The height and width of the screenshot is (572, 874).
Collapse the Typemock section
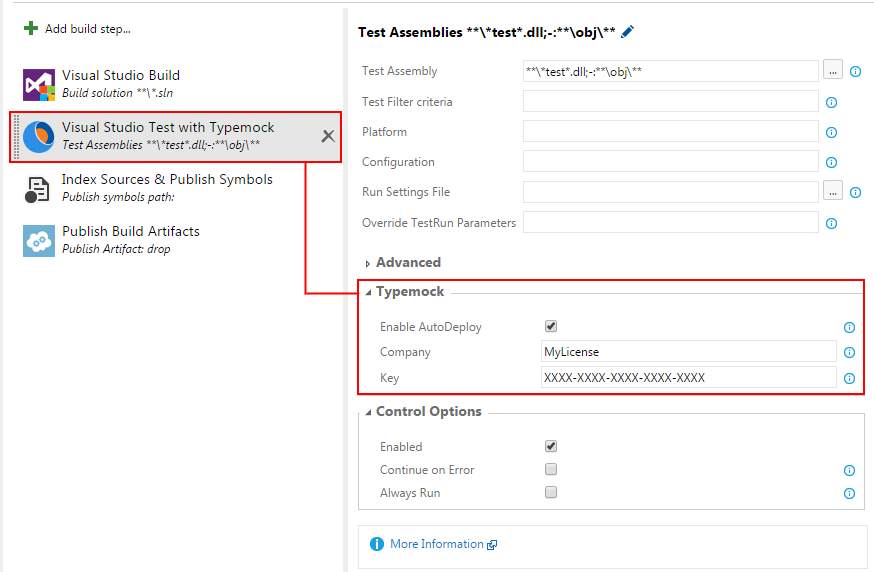(x=409, y=291)
